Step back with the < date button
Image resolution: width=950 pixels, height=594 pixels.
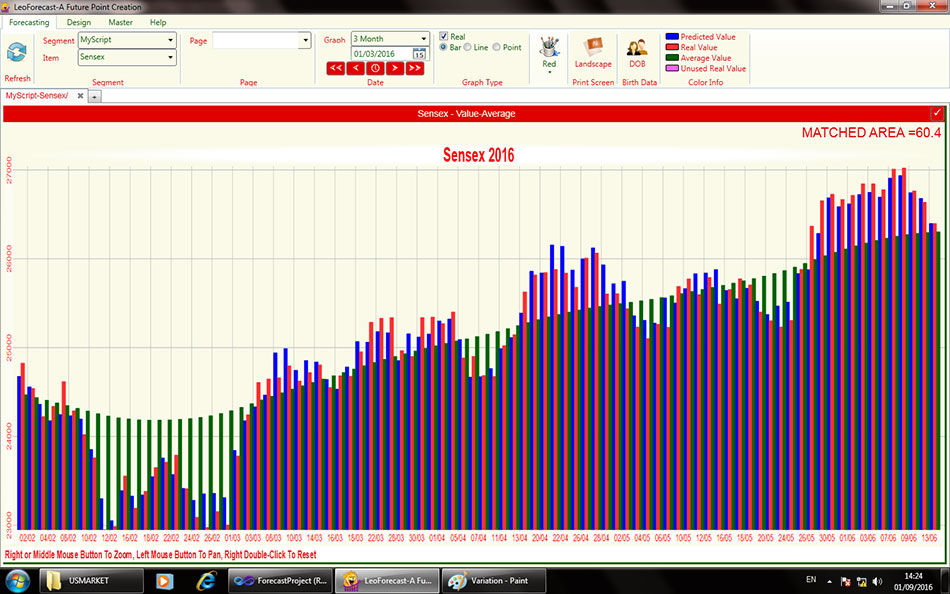[356, 68]
